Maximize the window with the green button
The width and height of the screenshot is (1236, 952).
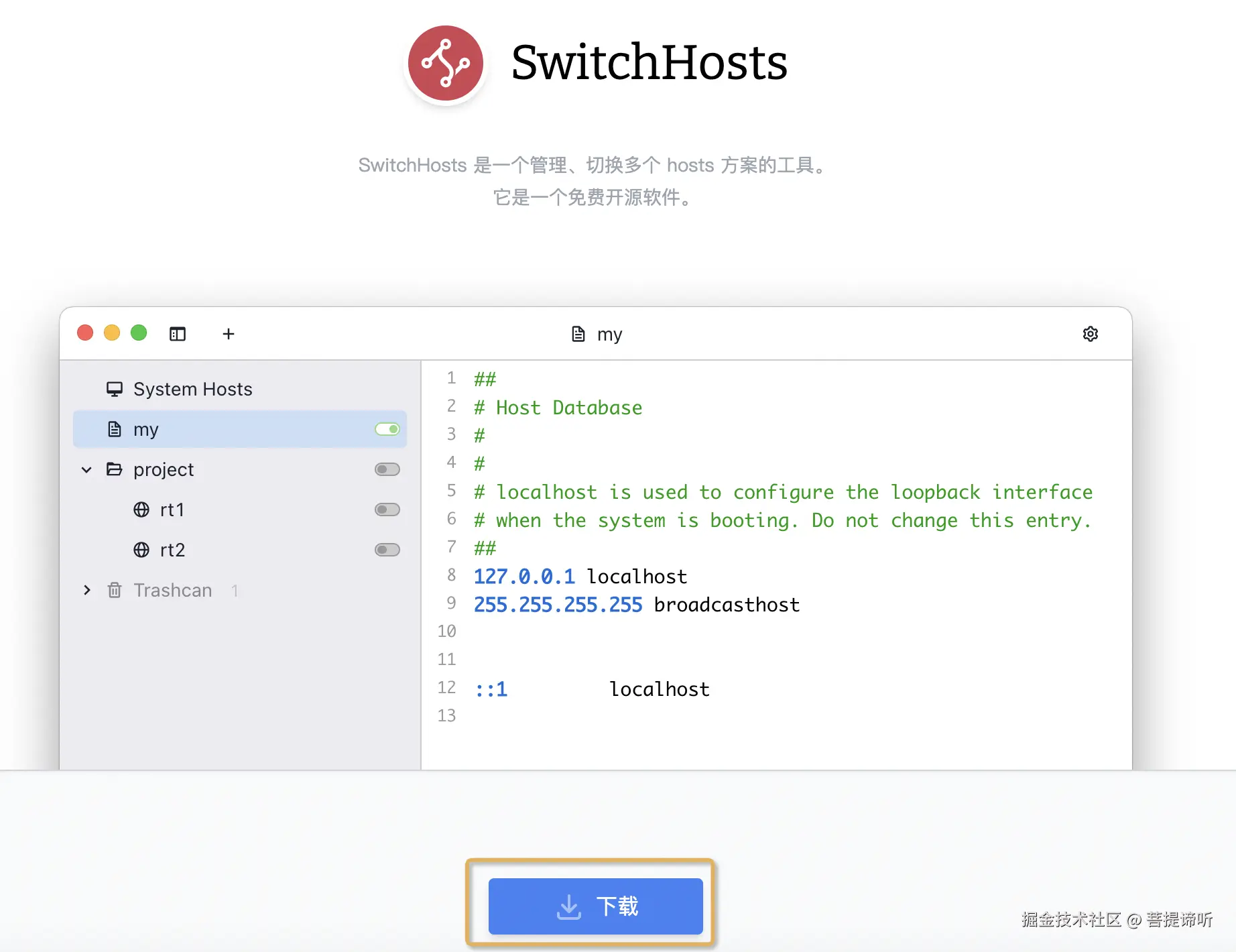139,333
